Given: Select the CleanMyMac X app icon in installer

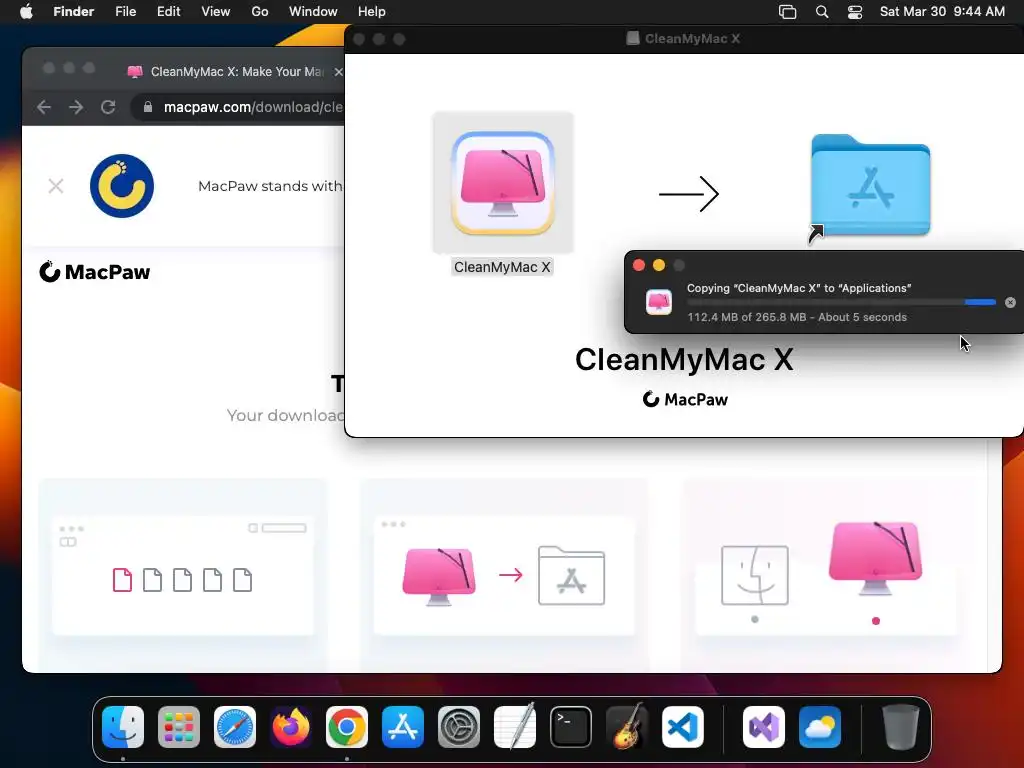Looking at the screenshot, I should coord(503,184).
